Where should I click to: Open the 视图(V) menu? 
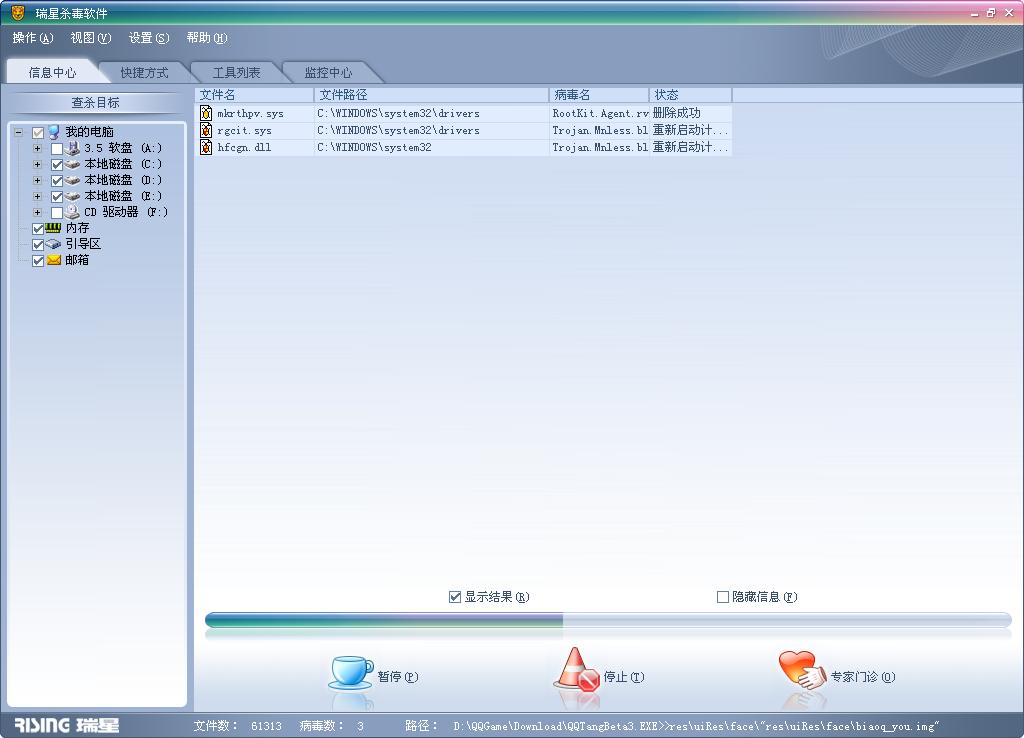pos(91,38)
